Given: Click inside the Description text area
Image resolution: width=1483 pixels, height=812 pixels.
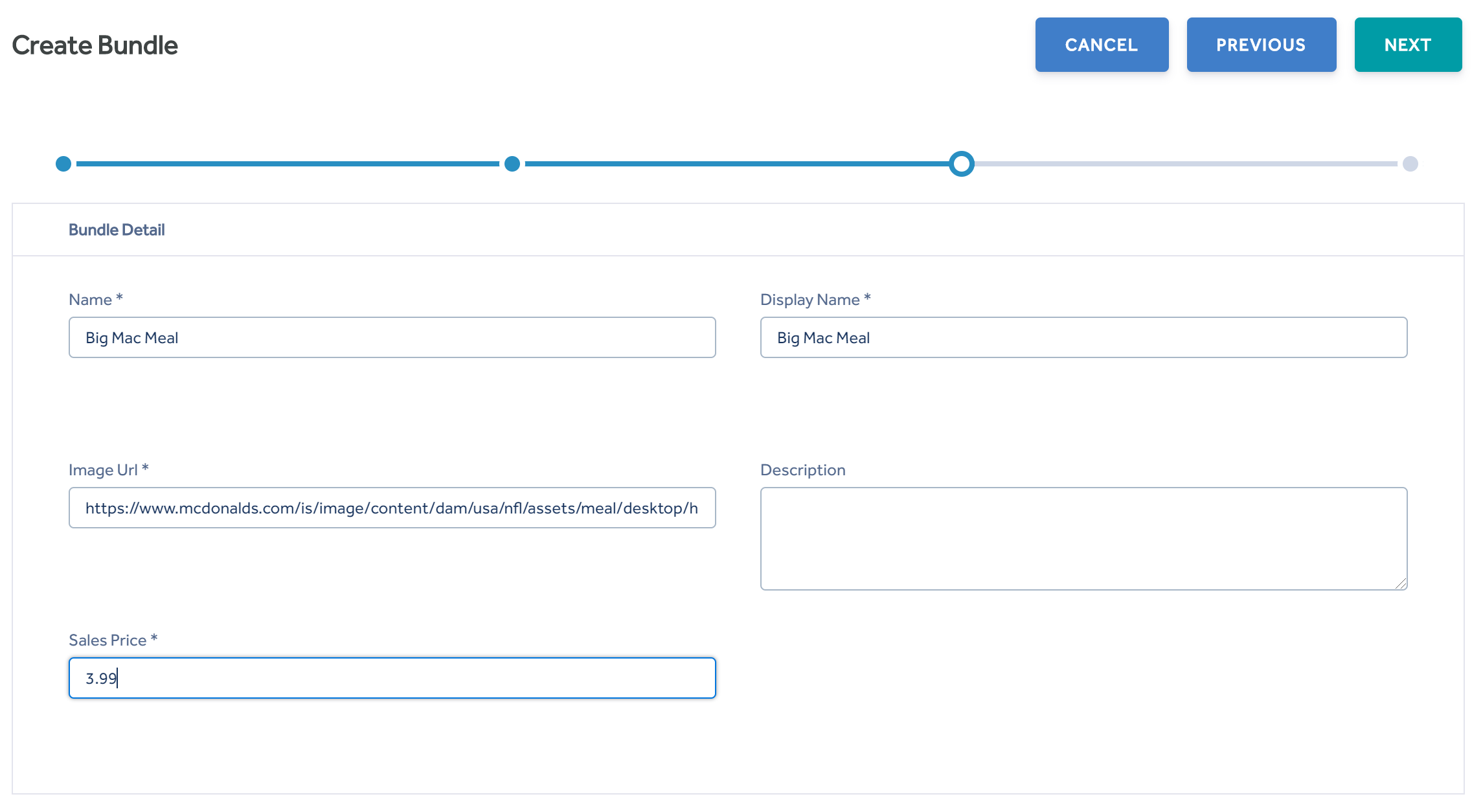Looking at the screenshot, I should [x=1084, y=539].
